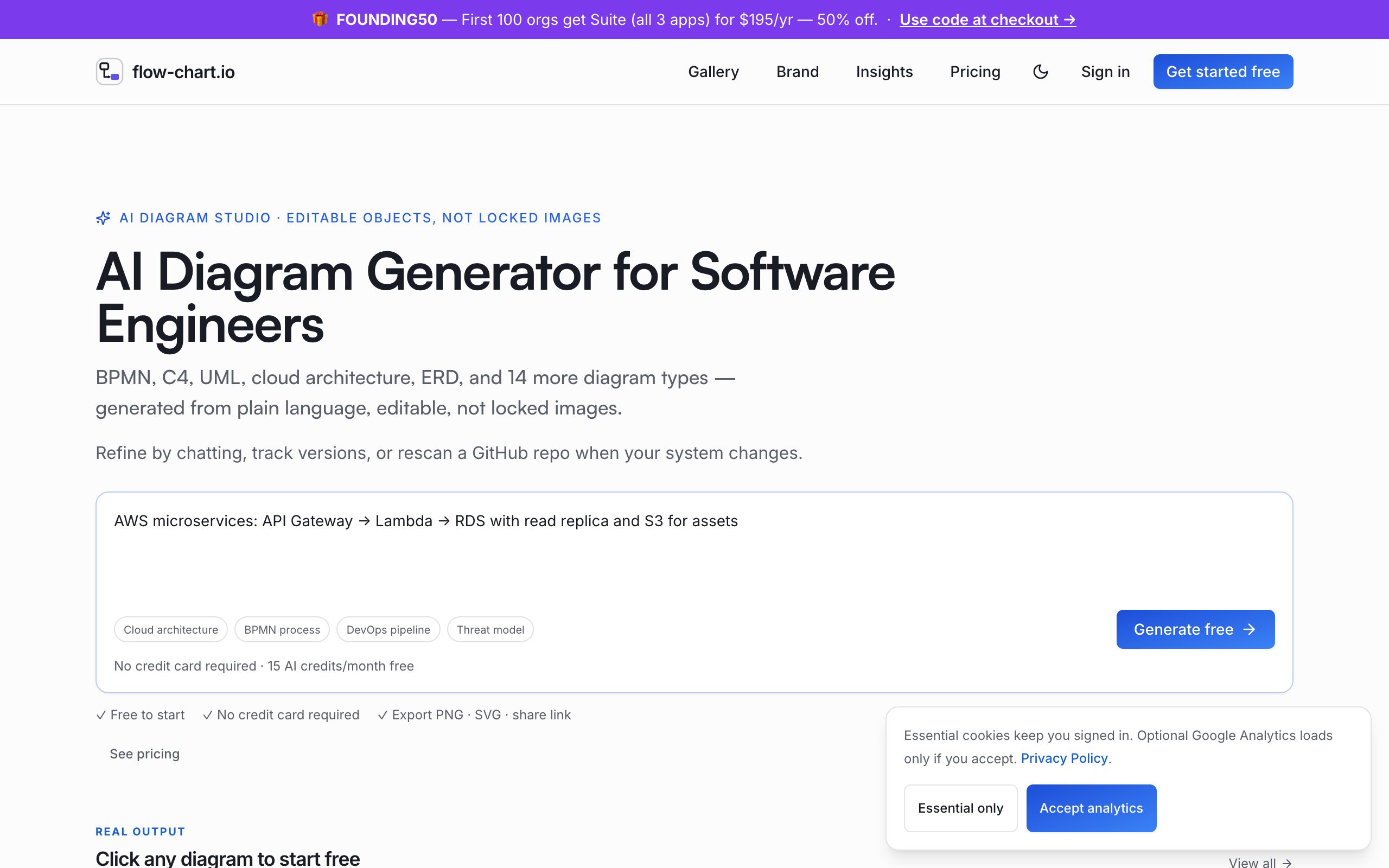Click 'Export PNG · SVG · share link' text
Viewport: 1389px width, 868px height.
(x=474, y=714)
